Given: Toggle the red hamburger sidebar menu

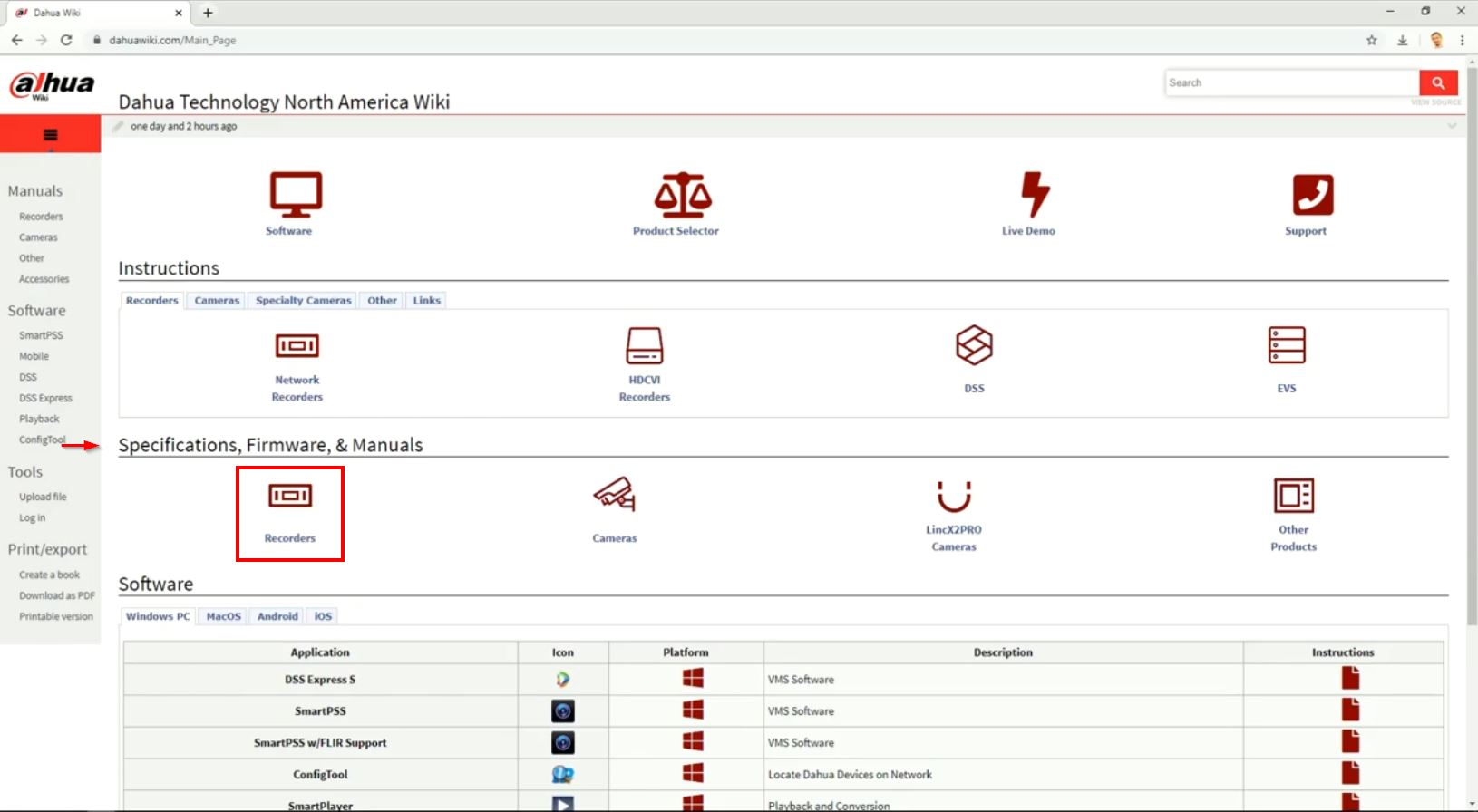Looking at the screenshot, I should coord(50,135).
